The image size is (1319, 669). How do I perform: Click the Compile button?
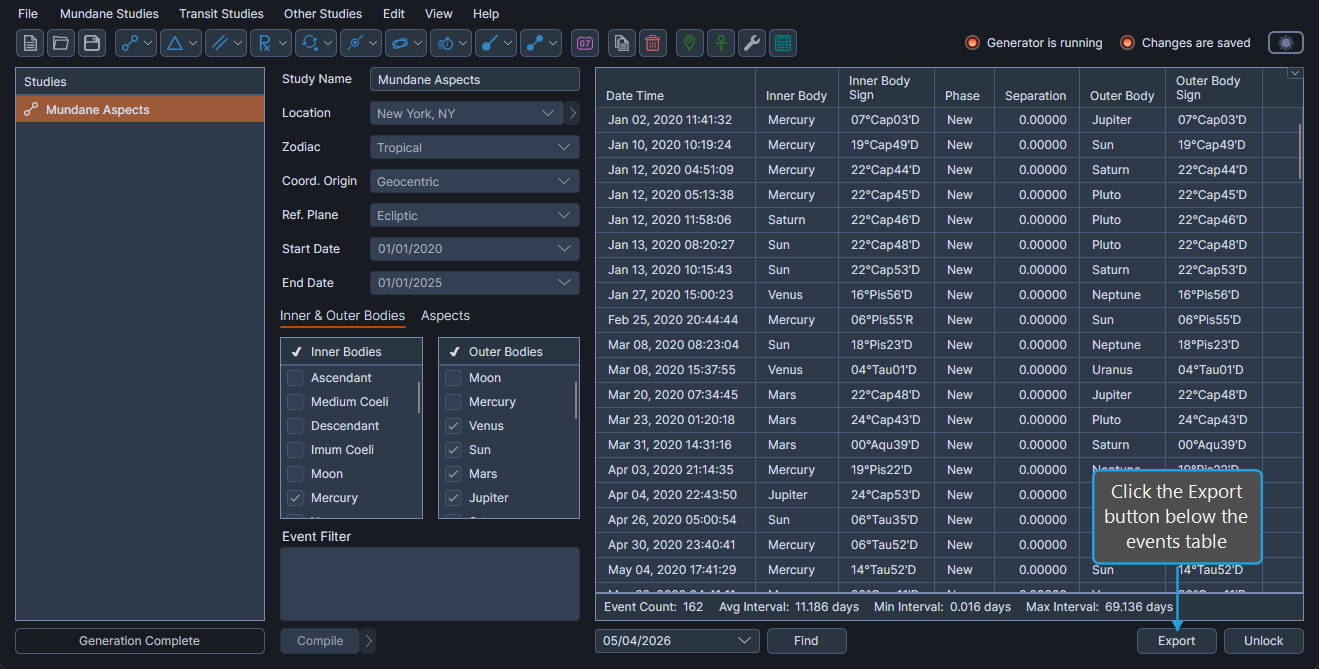click(320, 641)
